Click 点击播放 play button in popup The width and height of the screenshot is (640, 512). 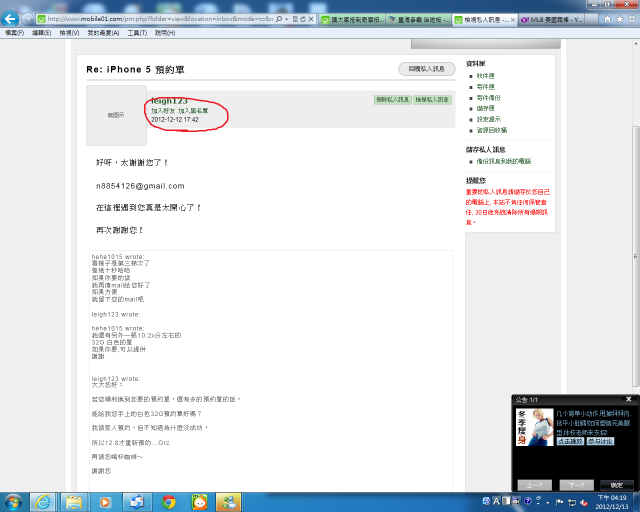pyautogui.click(x=570, y=441)
